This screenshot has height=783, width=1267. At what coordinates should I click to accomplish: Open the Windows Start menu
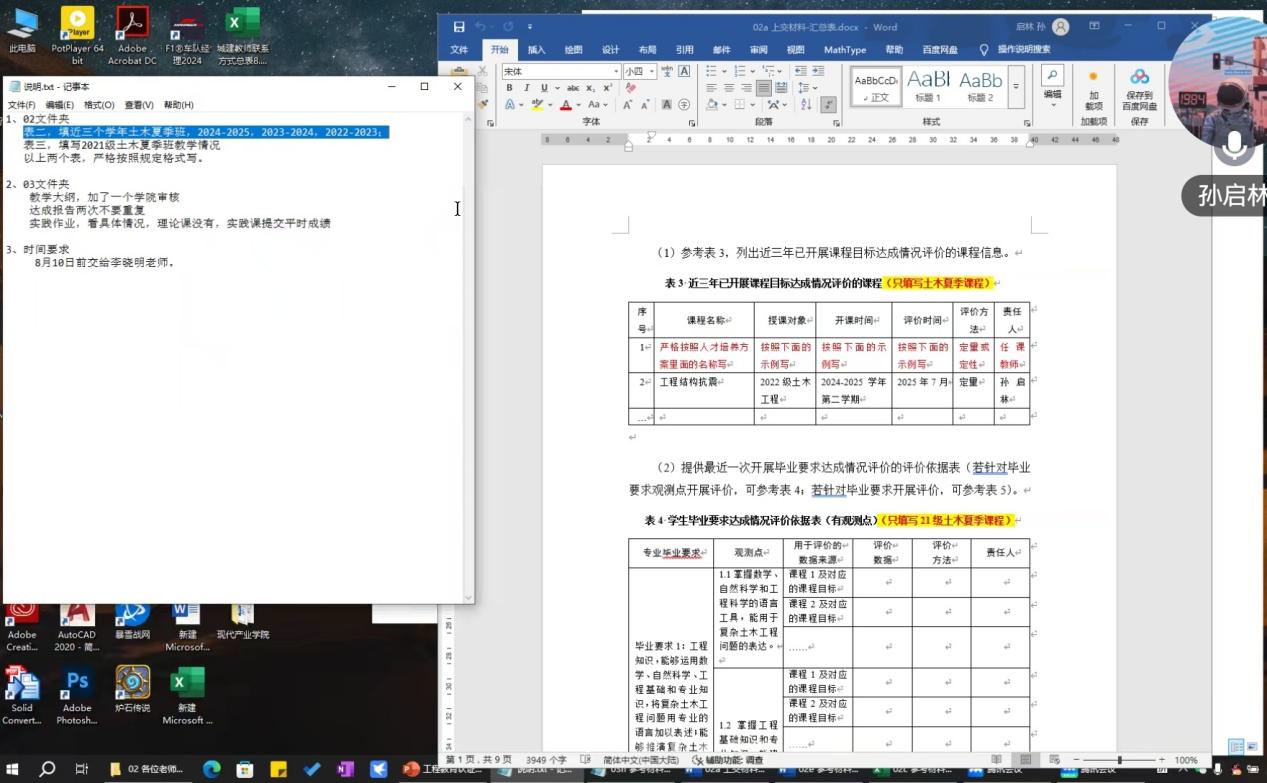click(x=14, y=769)
